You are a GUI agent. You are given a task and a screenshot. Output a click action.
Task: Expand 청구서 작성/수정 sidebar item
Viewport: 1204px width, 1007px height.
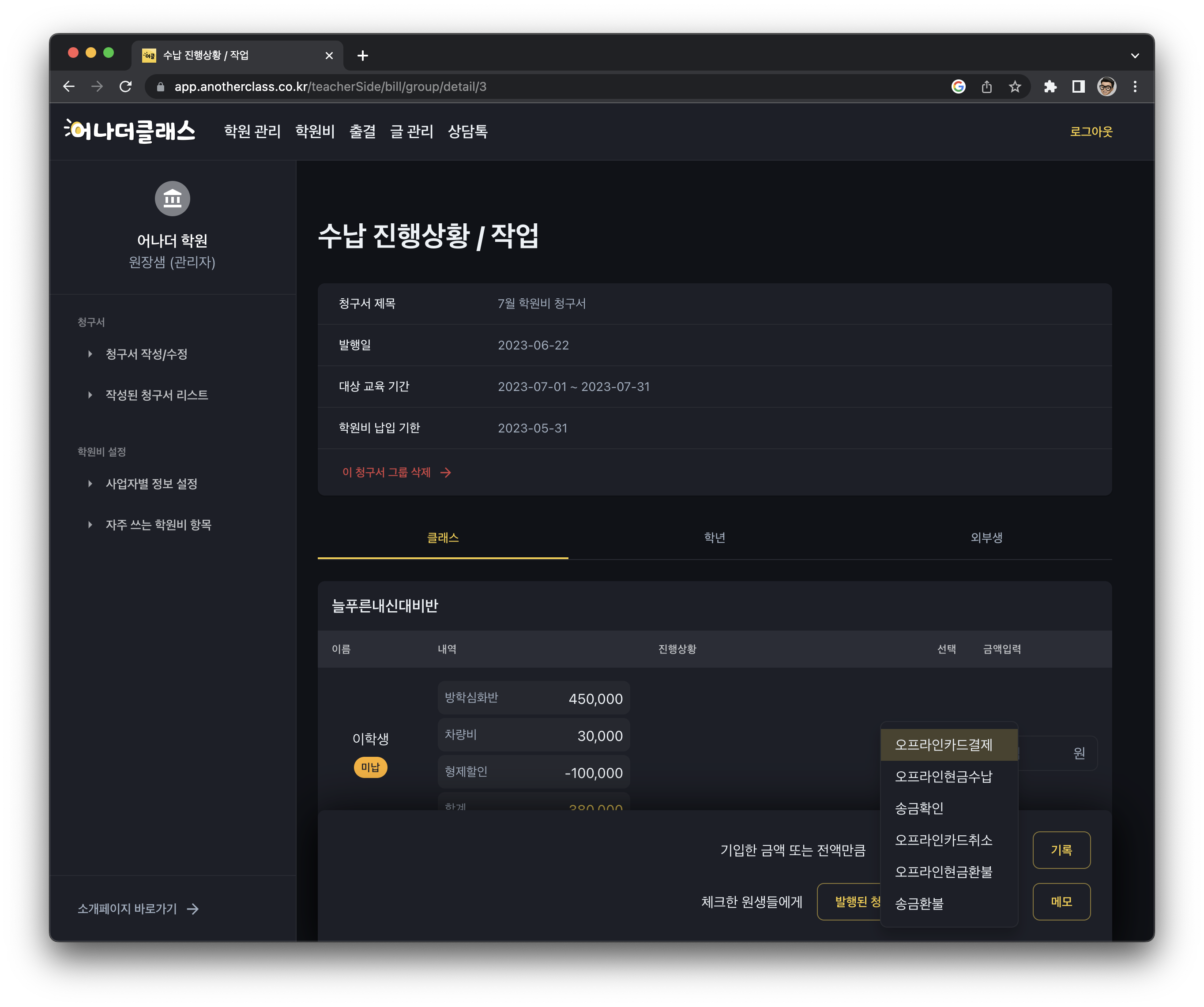click(x=146, y=354)
